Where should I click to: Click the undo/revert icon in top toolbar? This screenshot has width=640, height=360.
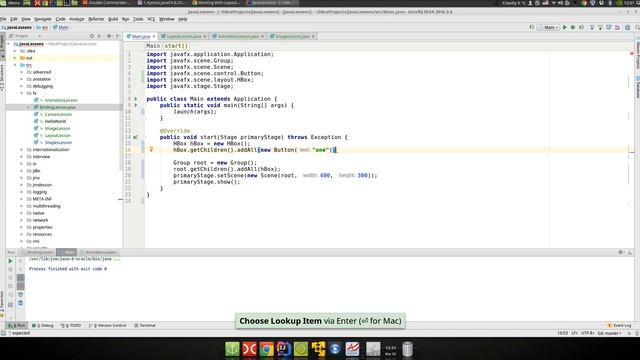617,27
